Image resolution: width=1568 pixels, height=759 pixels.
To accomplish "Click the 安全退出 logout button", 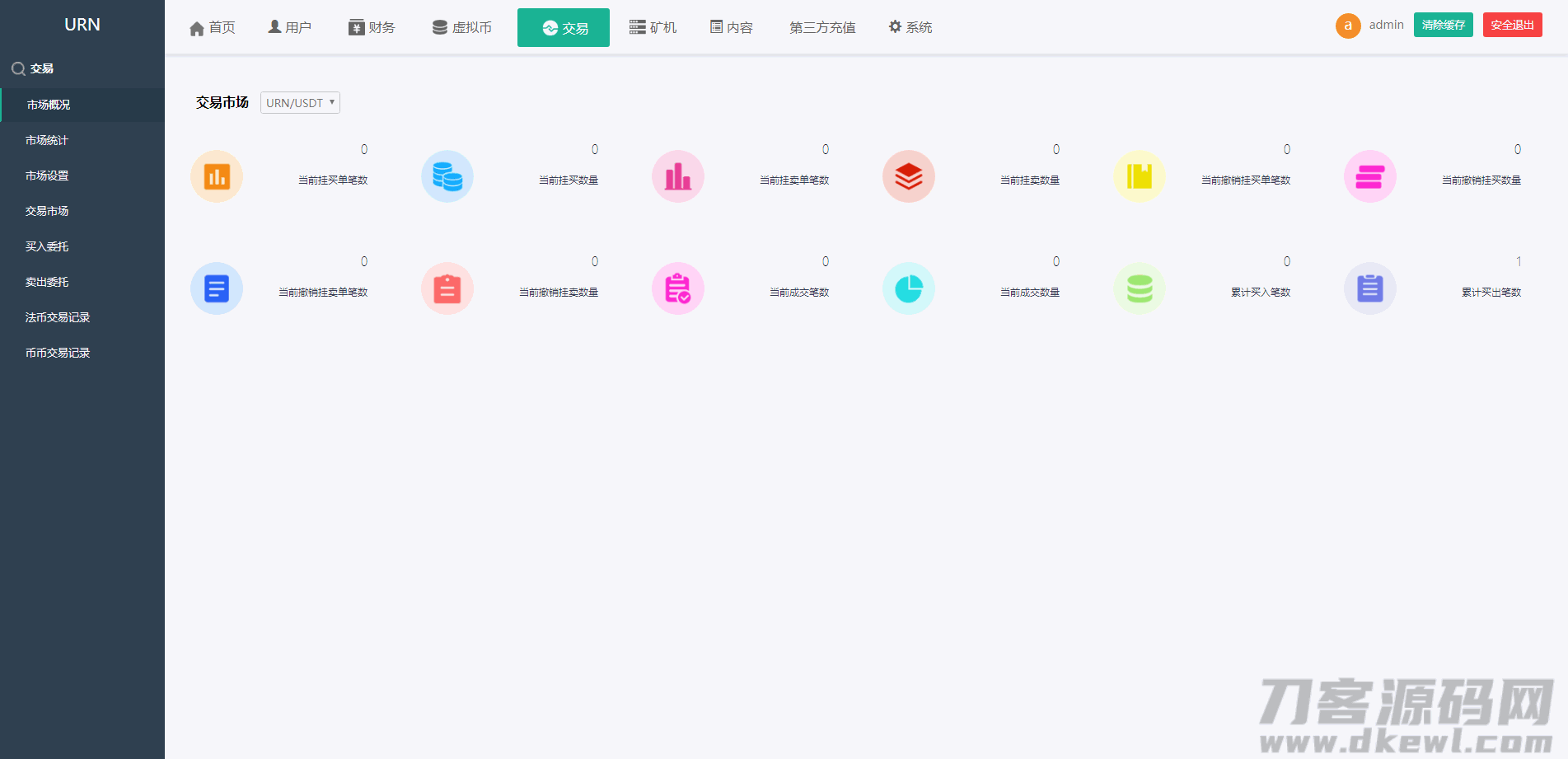I will coord(1512,26).
